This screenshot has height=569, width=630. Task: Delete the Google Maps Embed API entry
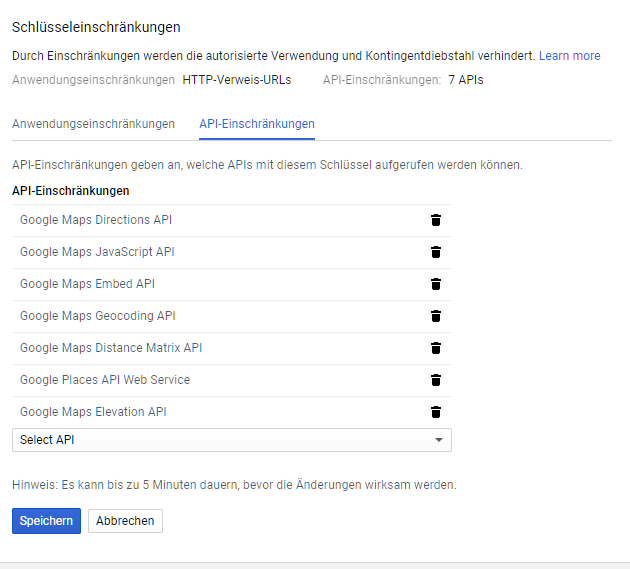click(x=436, y=284)
